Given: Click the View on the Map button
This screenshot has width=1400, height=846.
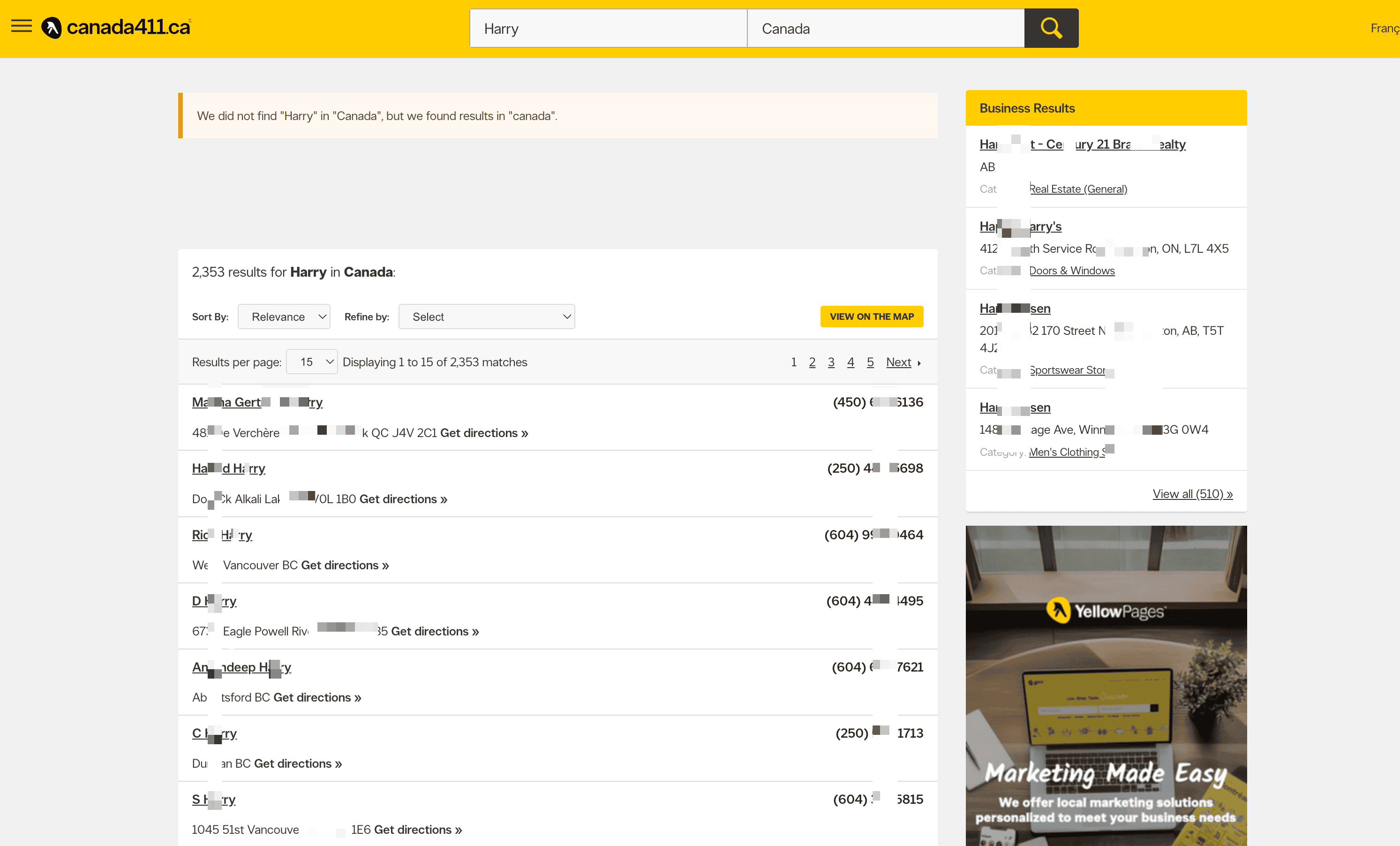Looking at the screenshot, I should pyautogui.click(x=871, y=317).
